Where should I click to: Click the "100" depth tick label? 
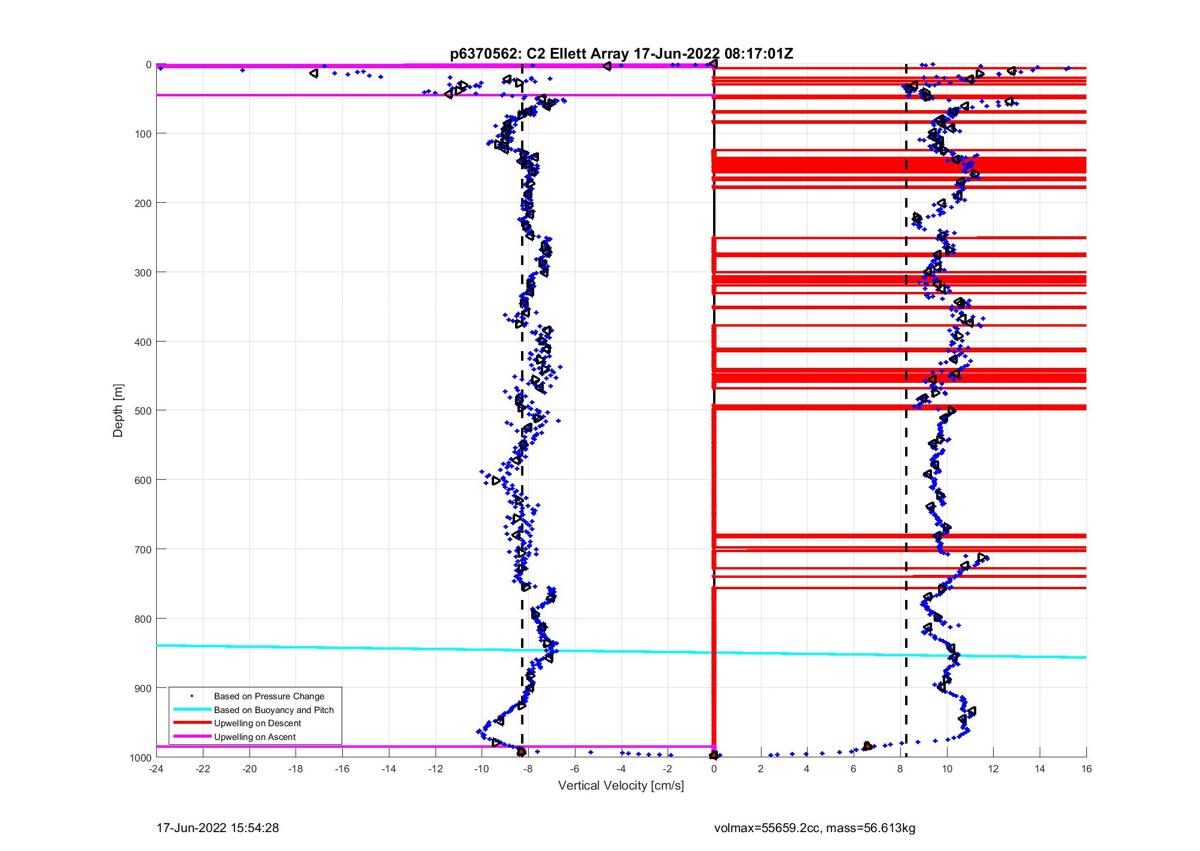coord(142,134)
